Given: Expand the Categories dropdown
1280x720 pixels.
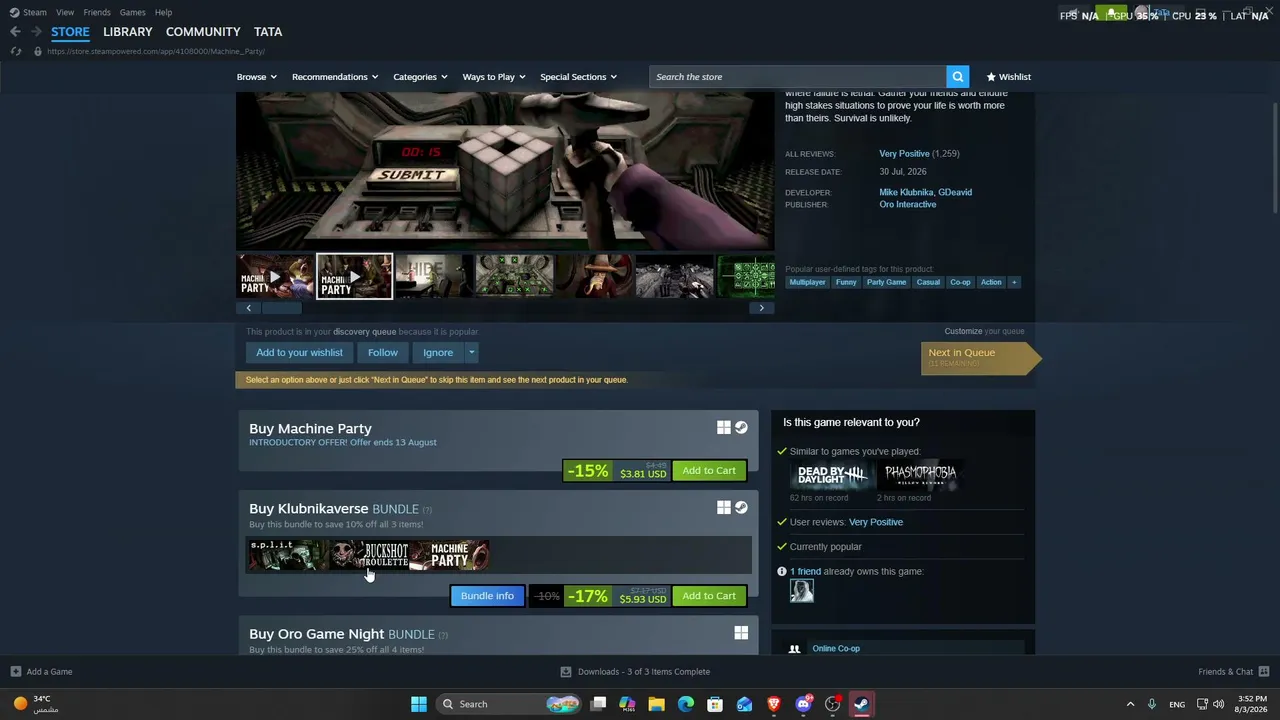Looking at the screenshot, I should pyautogui.click(x=420, y=77).
